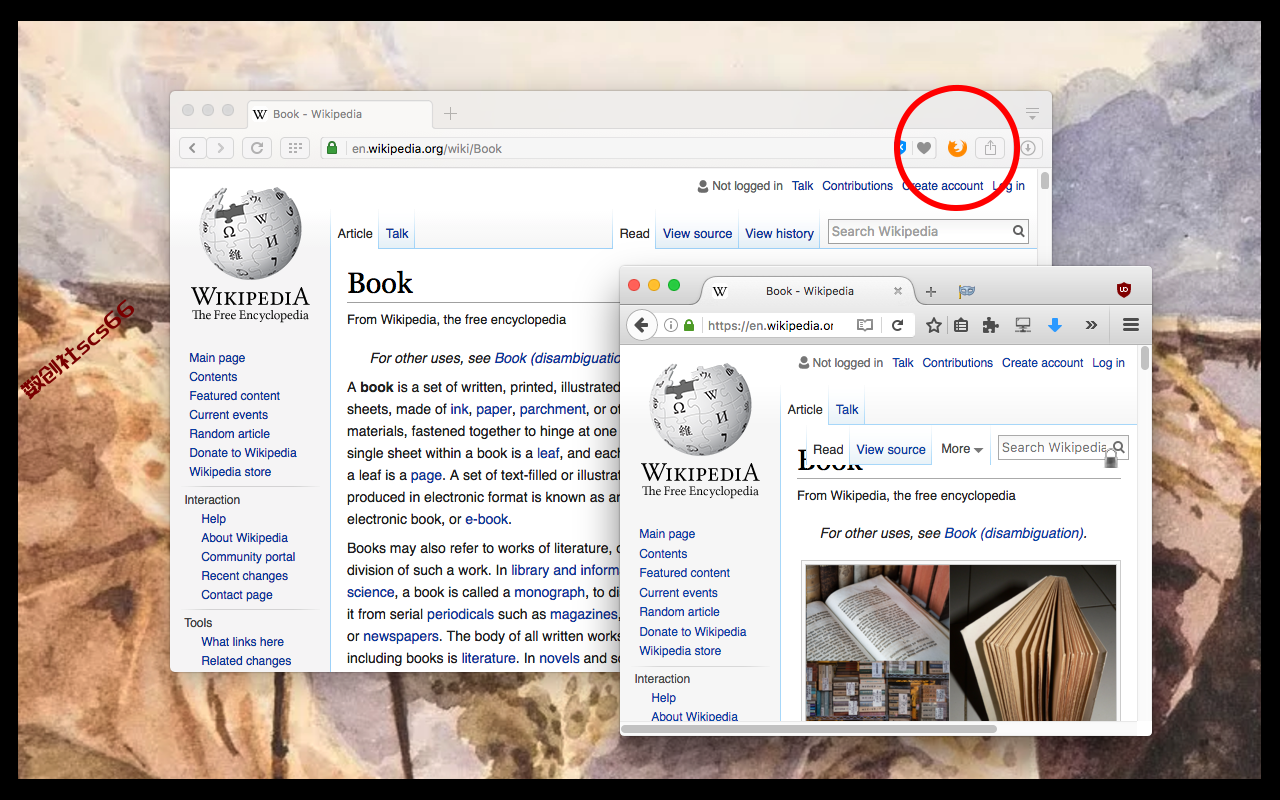The width and height of the screenshot is (1280, 800).
Task: Open Community portal link in rear window
Action: (x=248, y=557)
